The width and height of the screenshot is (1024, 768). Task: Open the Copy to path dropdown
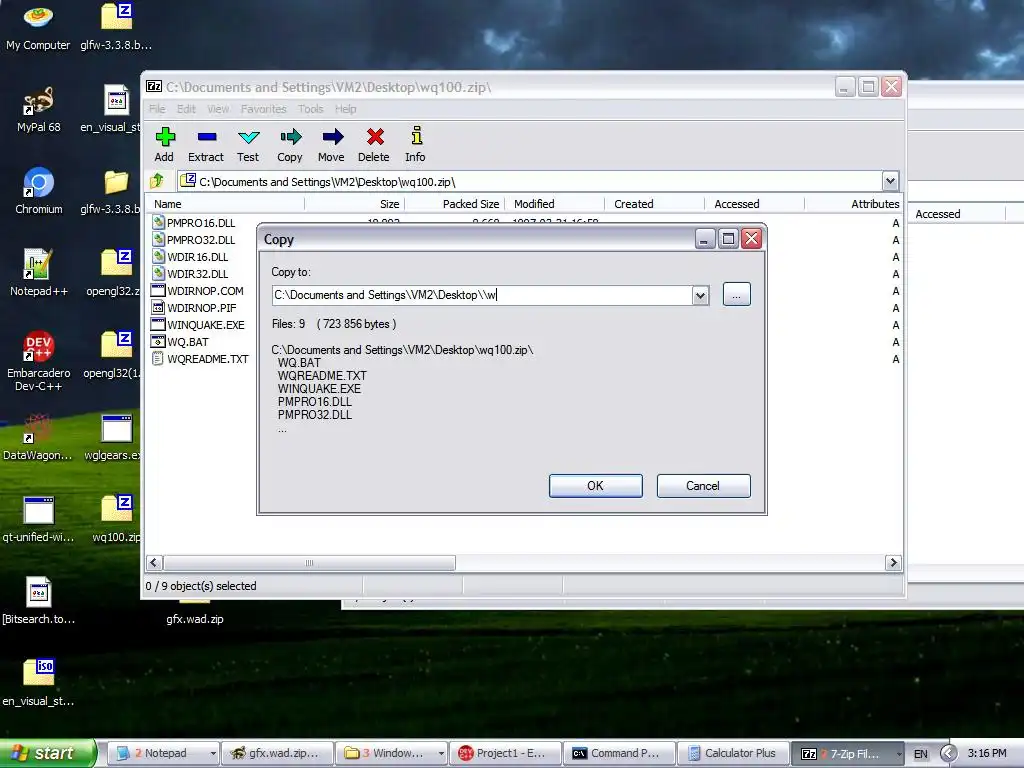pos(700,295)
